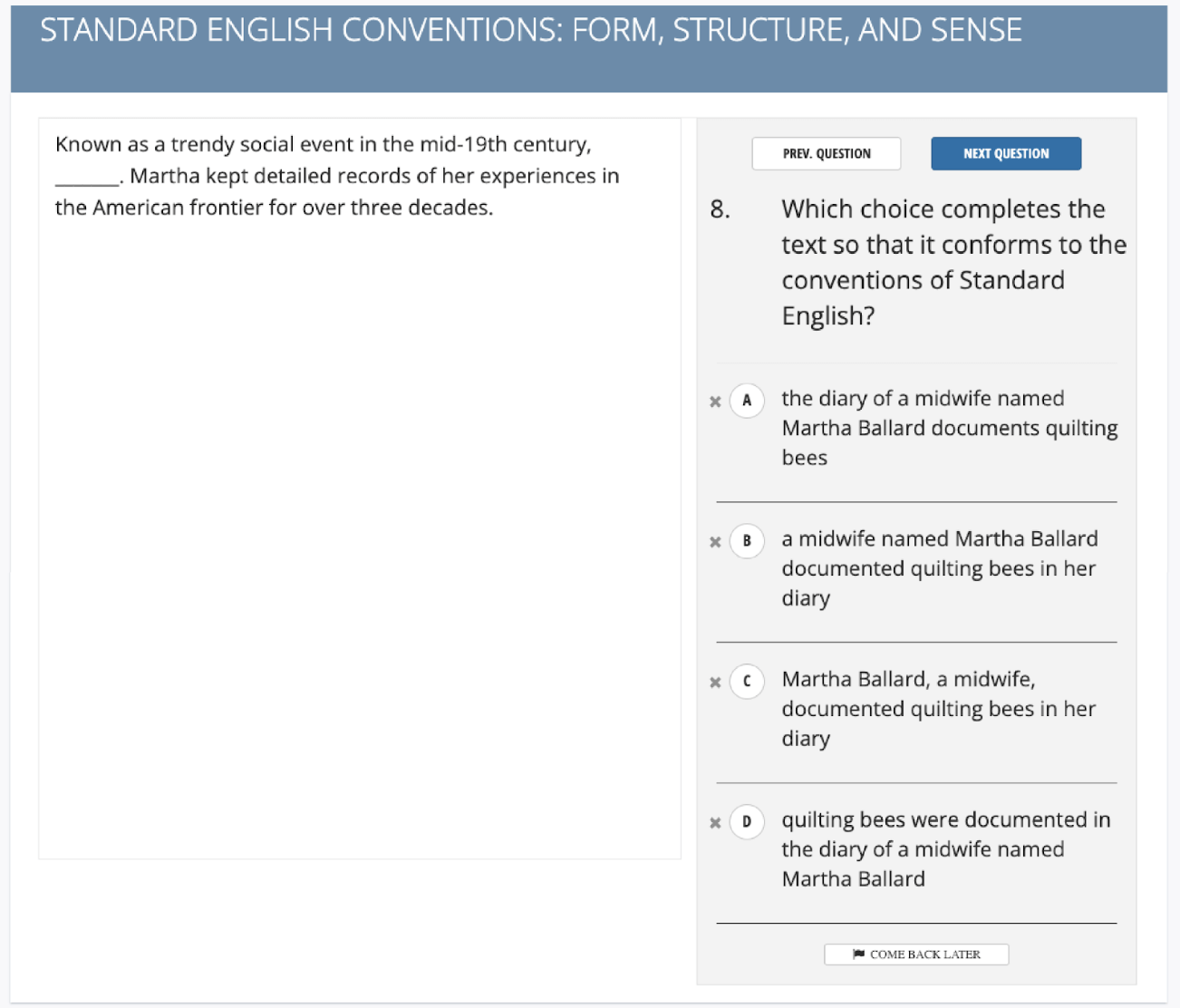Choose option D as your answer
The width and height of the screenshot is (1180, 1008).
(x=747, y=821)
